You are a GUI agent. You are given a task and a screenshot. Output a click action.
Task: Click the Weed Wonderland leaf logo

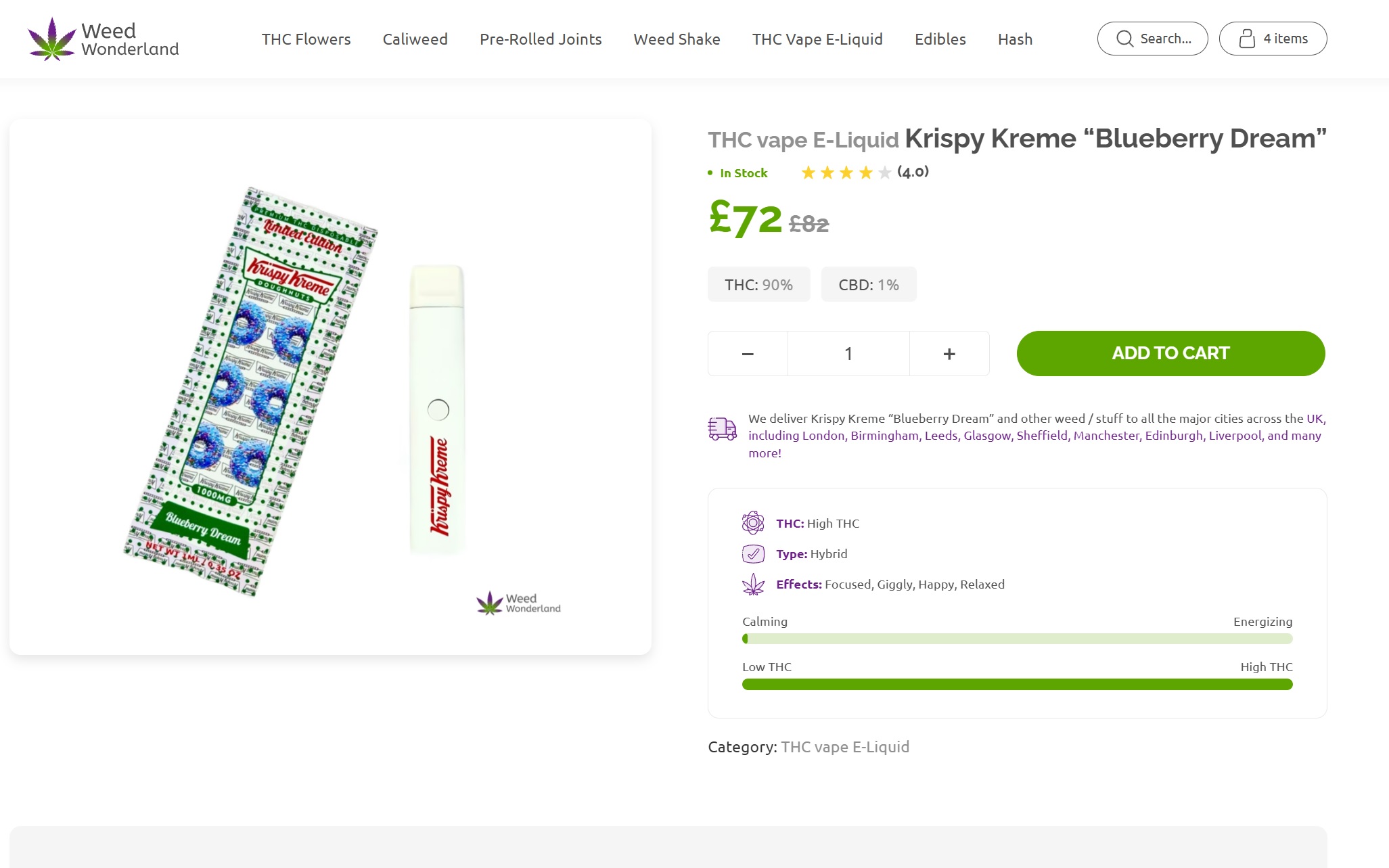(51, 39)
